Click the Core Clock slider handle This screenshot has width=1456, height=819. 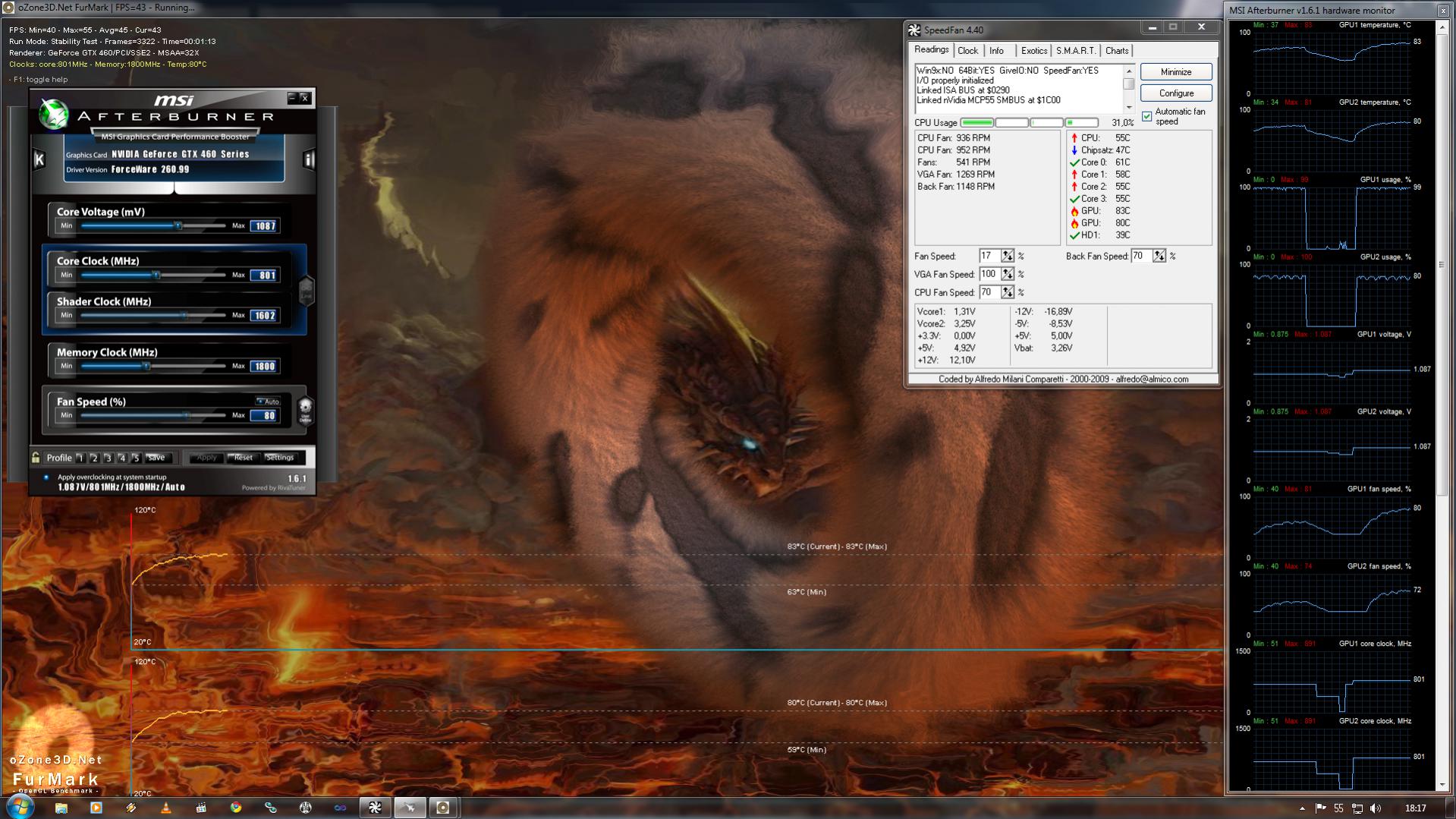156,275
